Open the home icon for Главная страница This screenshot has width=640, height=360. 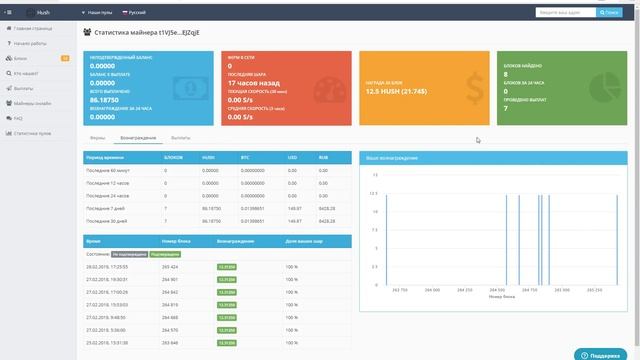pyautogui.click(x=9, y=28)
